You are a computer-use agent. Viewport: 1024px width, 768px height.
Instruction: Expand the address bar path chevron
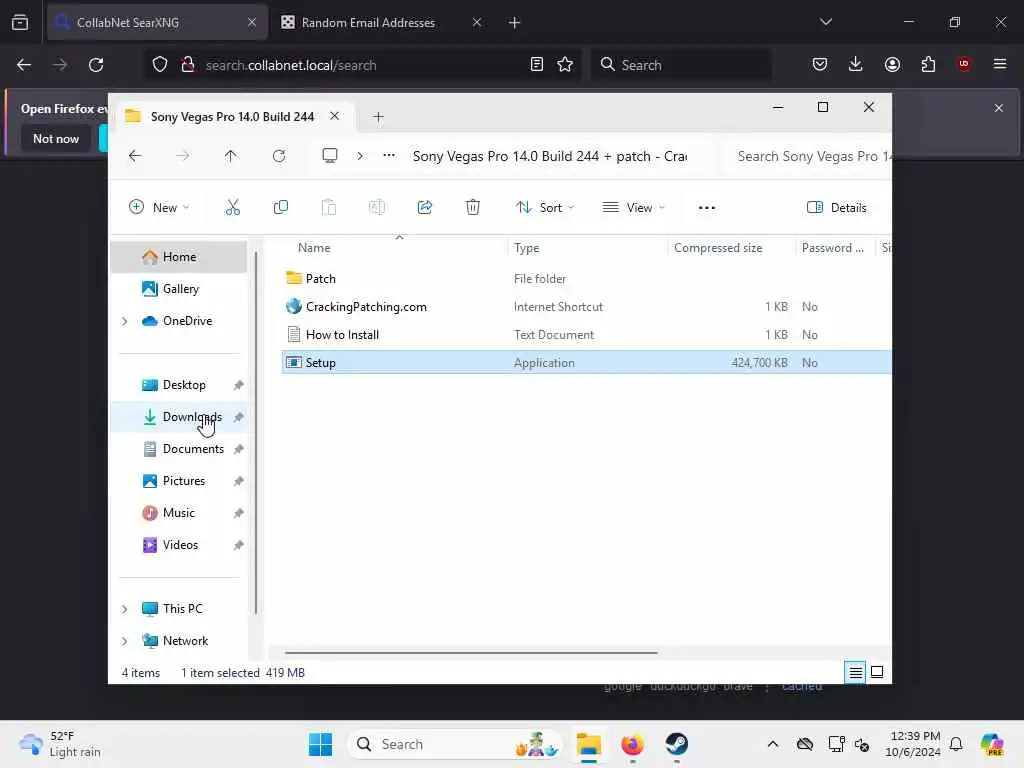click(x=360, y=156)
